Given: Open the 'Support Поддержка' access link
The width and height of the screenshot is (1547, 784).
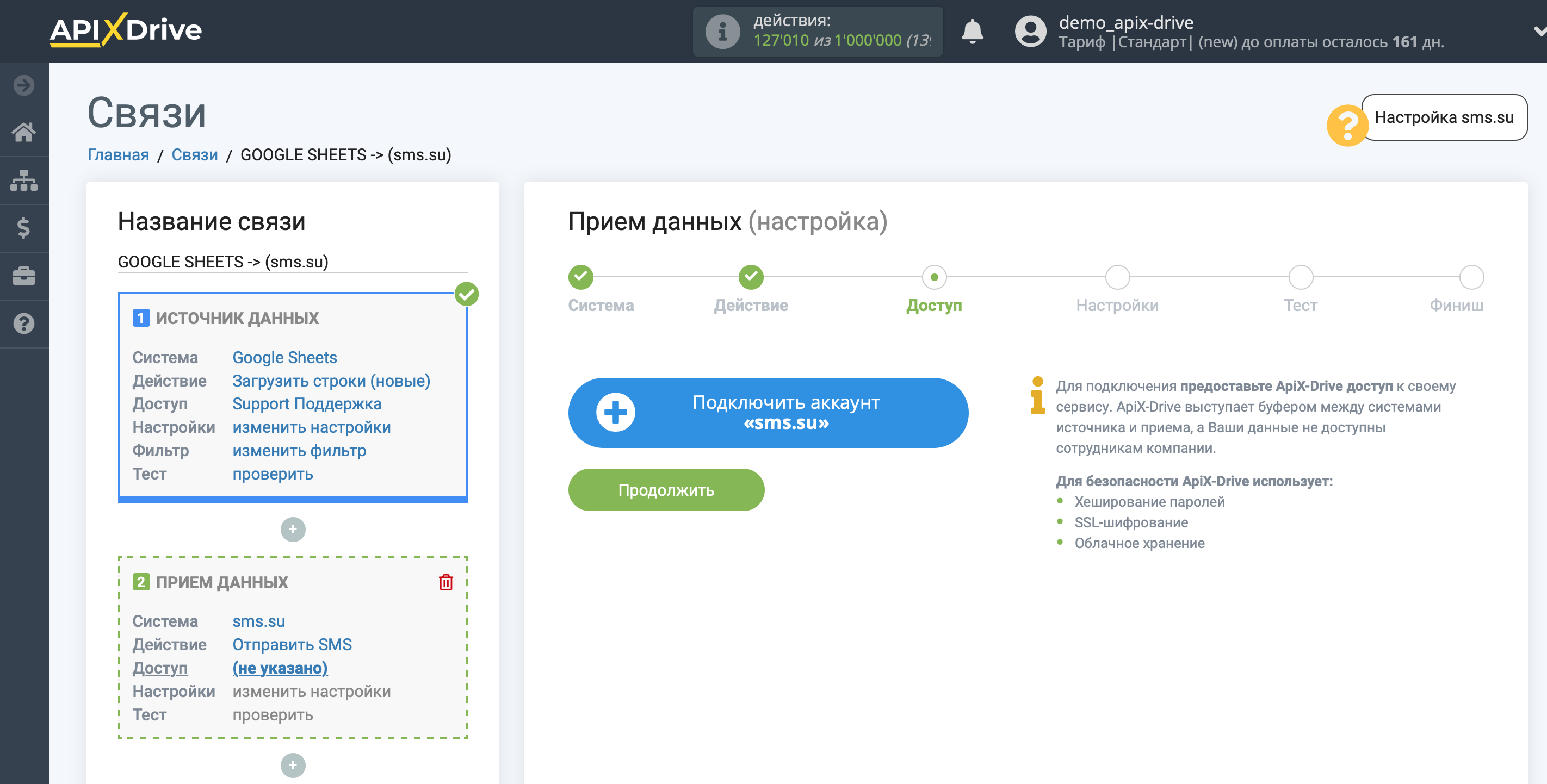Looking at the screenshot, I should [307, 404].
